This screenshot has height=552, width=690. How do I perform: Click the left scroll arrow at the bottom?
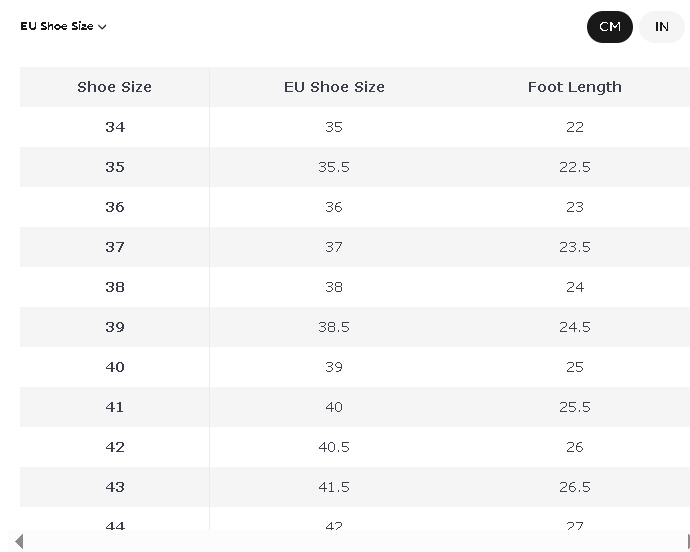[19, 541]
